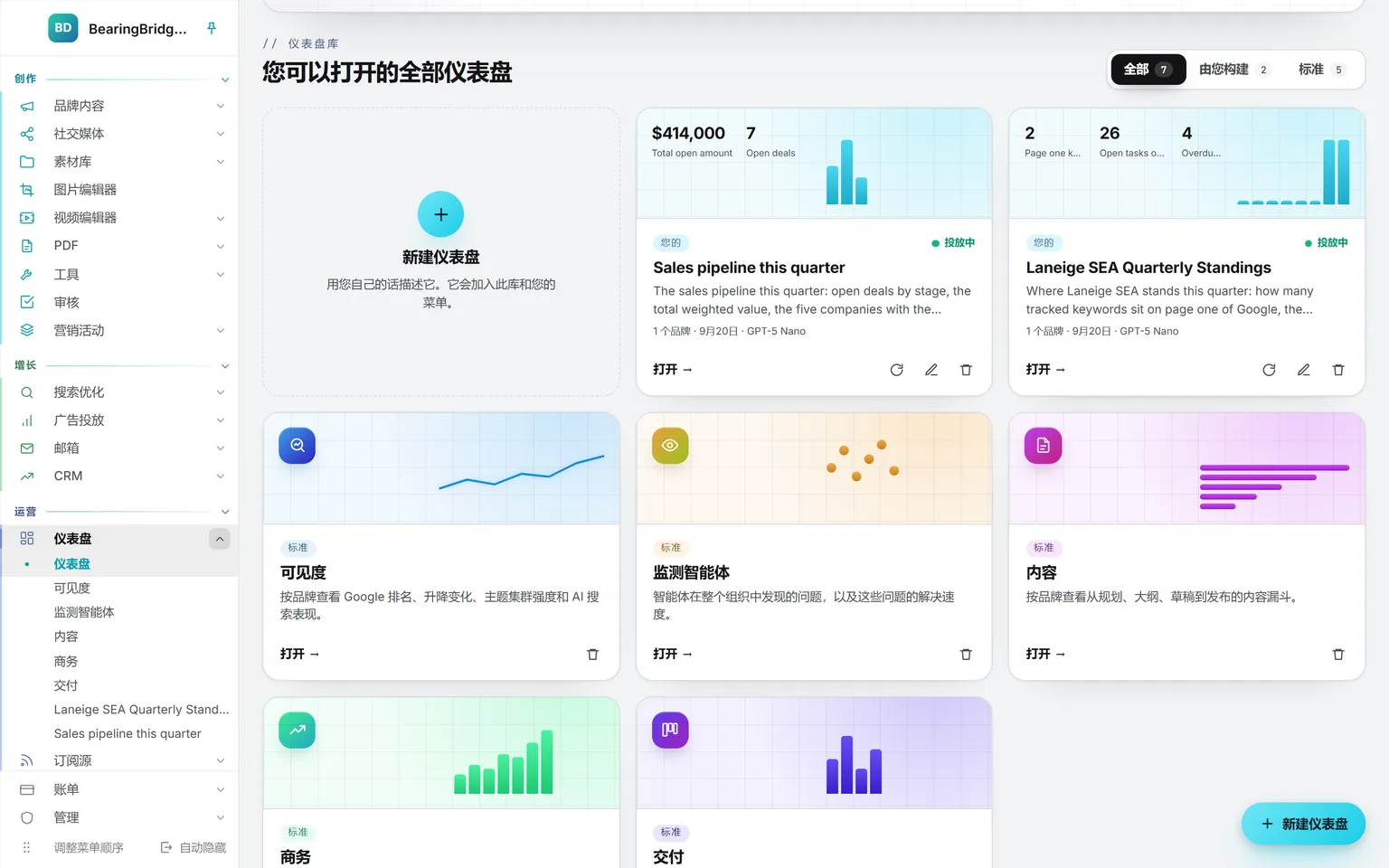Click the 内容 card document icon
1389x868 pixels.
pyautogui.click(x=1043, y=446)
